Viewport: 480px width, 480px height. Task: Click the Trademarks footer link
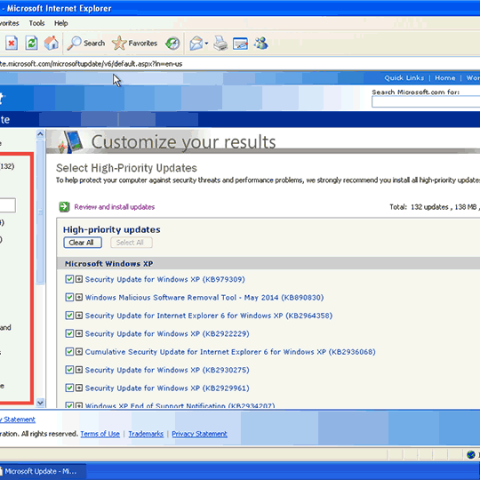tap(146, 434)
